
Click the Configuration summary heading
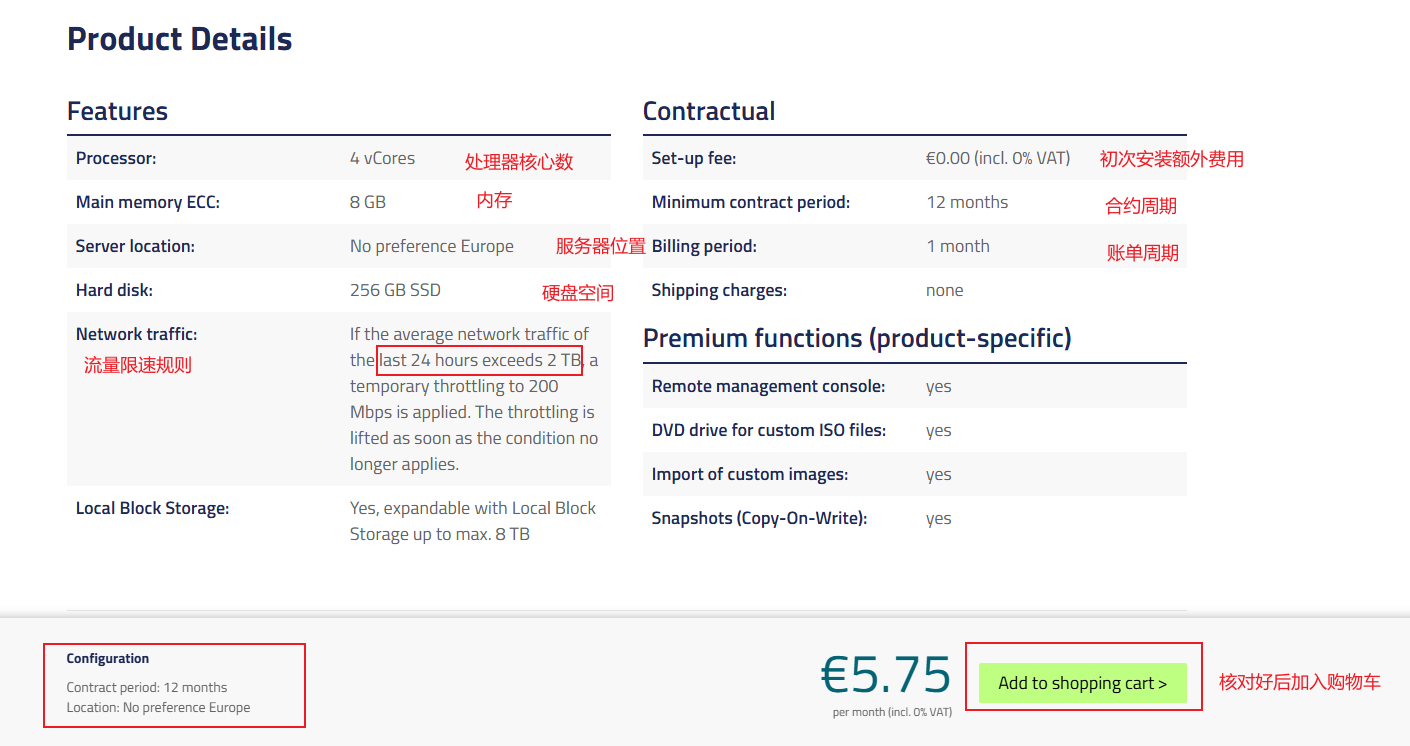pos(108,658)
